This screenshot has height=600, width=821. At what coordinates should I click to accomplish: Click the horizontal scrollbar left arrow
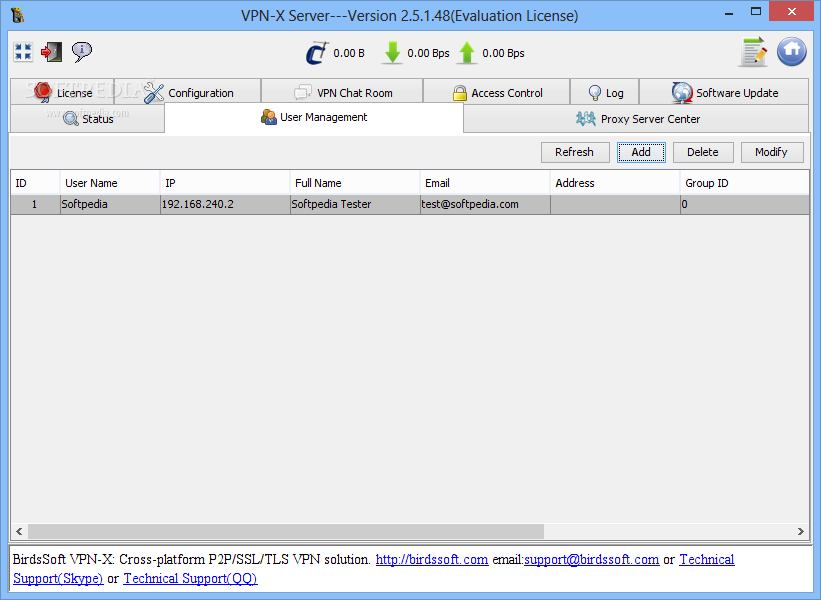point(19,531)
